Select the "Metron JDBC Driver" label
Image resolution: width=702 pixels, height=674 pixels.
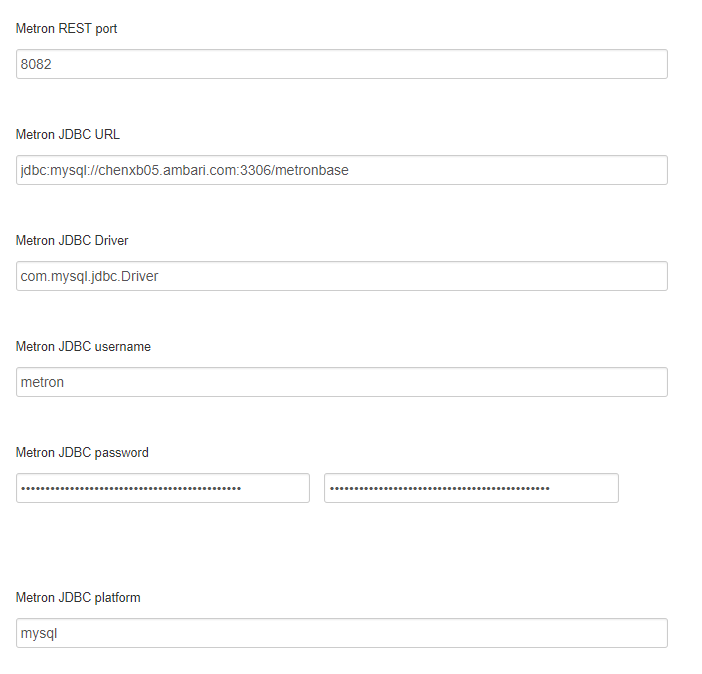coord(72,241)
